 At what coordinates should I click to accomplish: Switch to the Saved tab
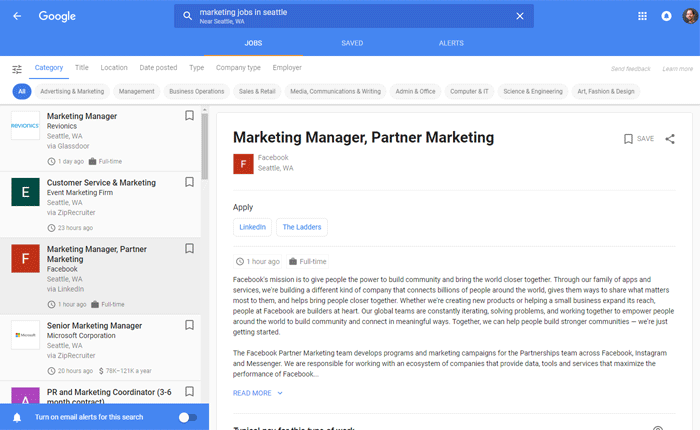click(x=352, y=43)
